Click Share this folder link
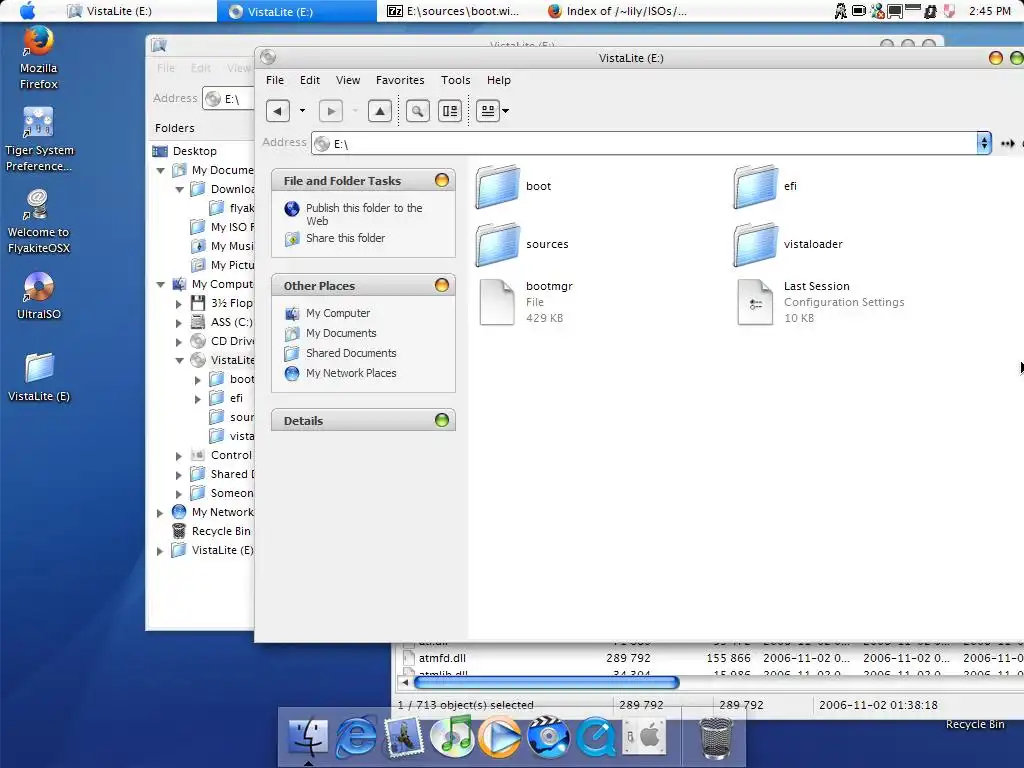 pos(345,238)
